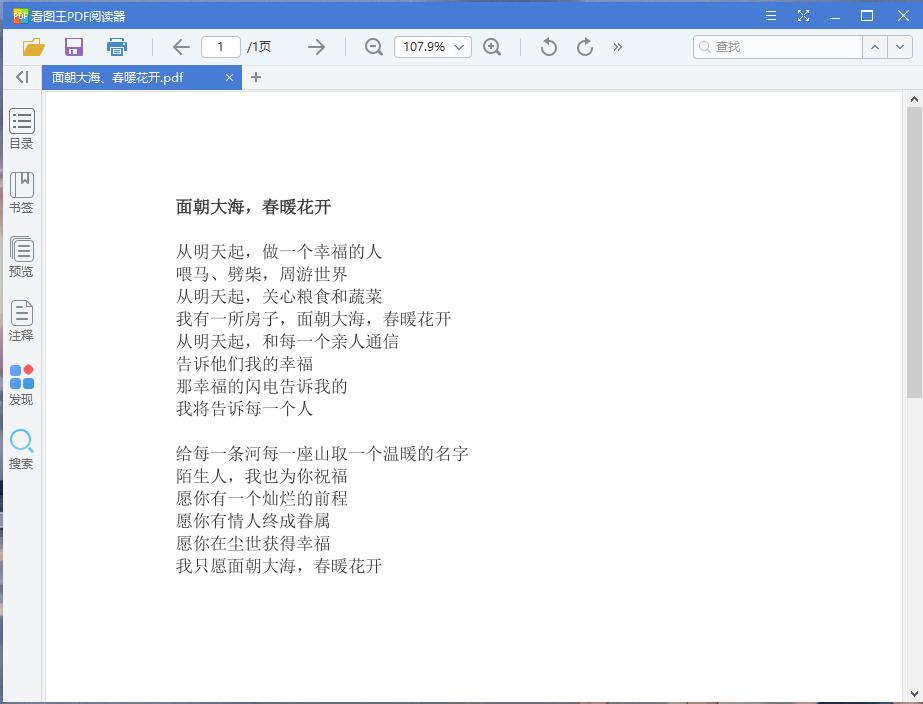Screen dimensions: 923x704
Task: Open the 发现 discover panel
Action: click(22, 384)
